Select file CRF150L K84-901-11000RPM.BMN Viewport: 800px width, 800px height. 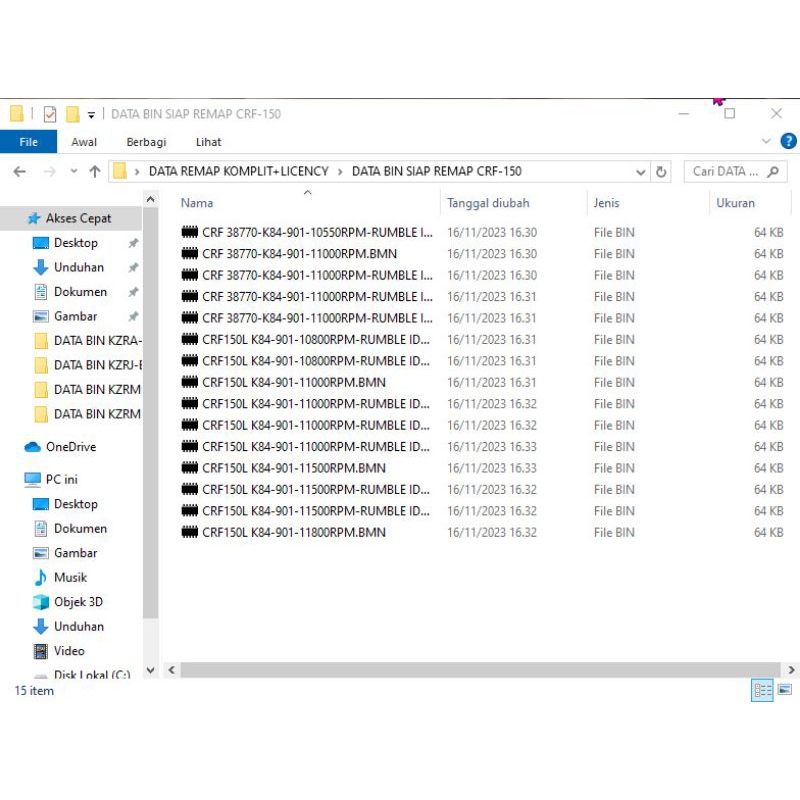pyautogui.click(x=293, y=383)
